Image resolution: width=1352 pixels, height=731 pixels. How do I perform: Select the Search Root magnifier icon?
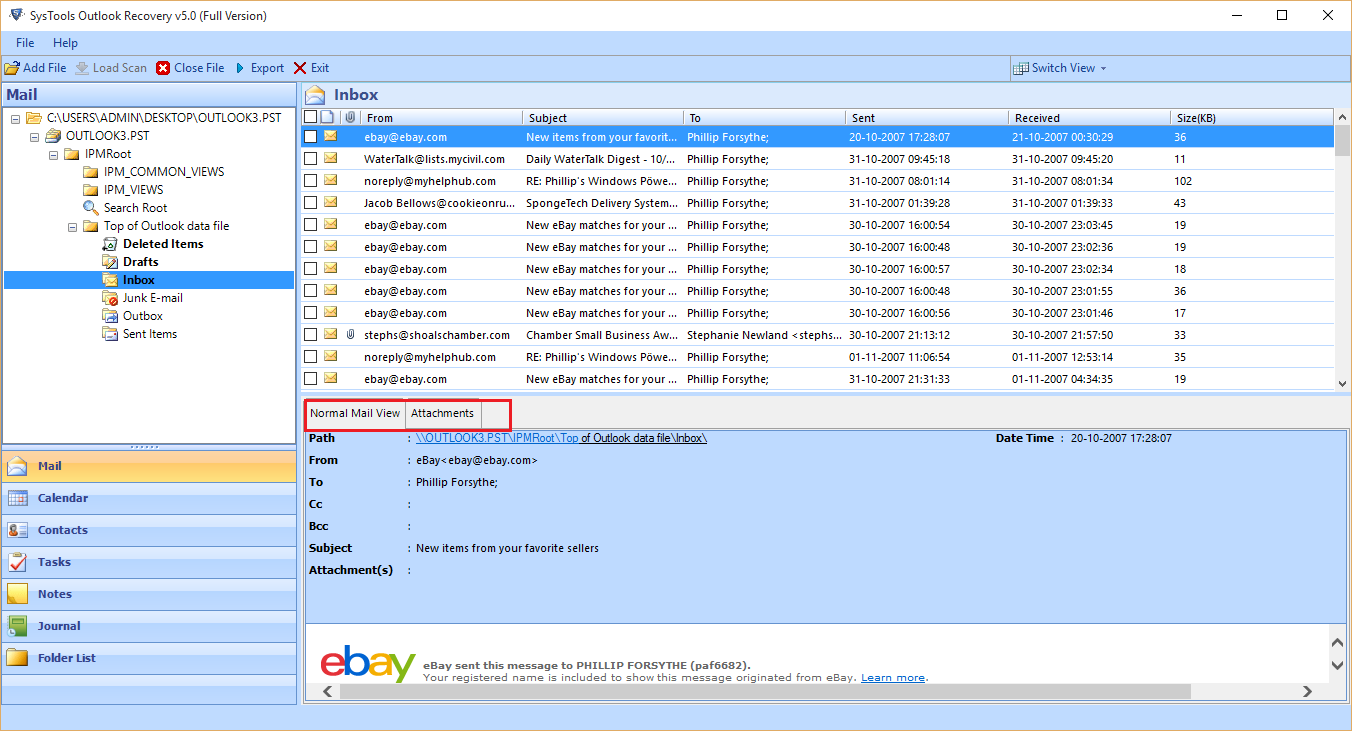click(x=91, y=208)
